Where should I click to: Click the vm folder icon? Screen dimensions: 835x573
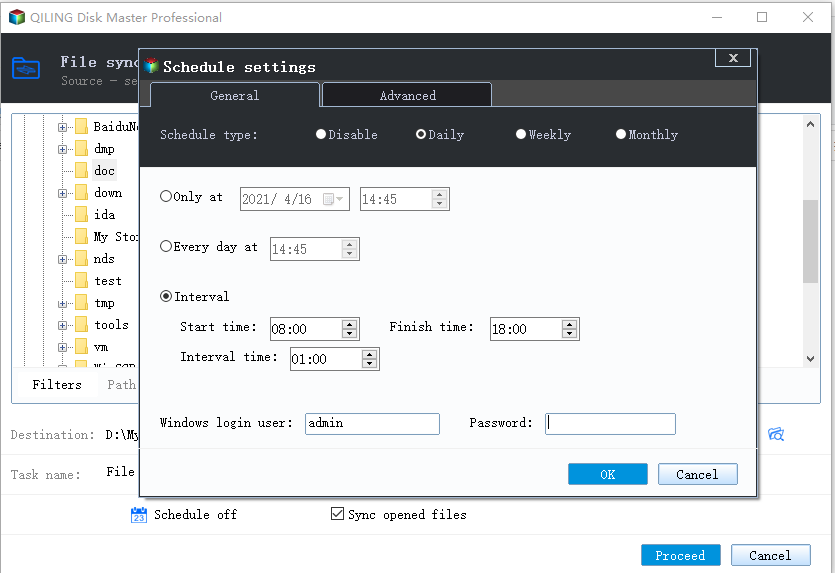tap(81, 347)
